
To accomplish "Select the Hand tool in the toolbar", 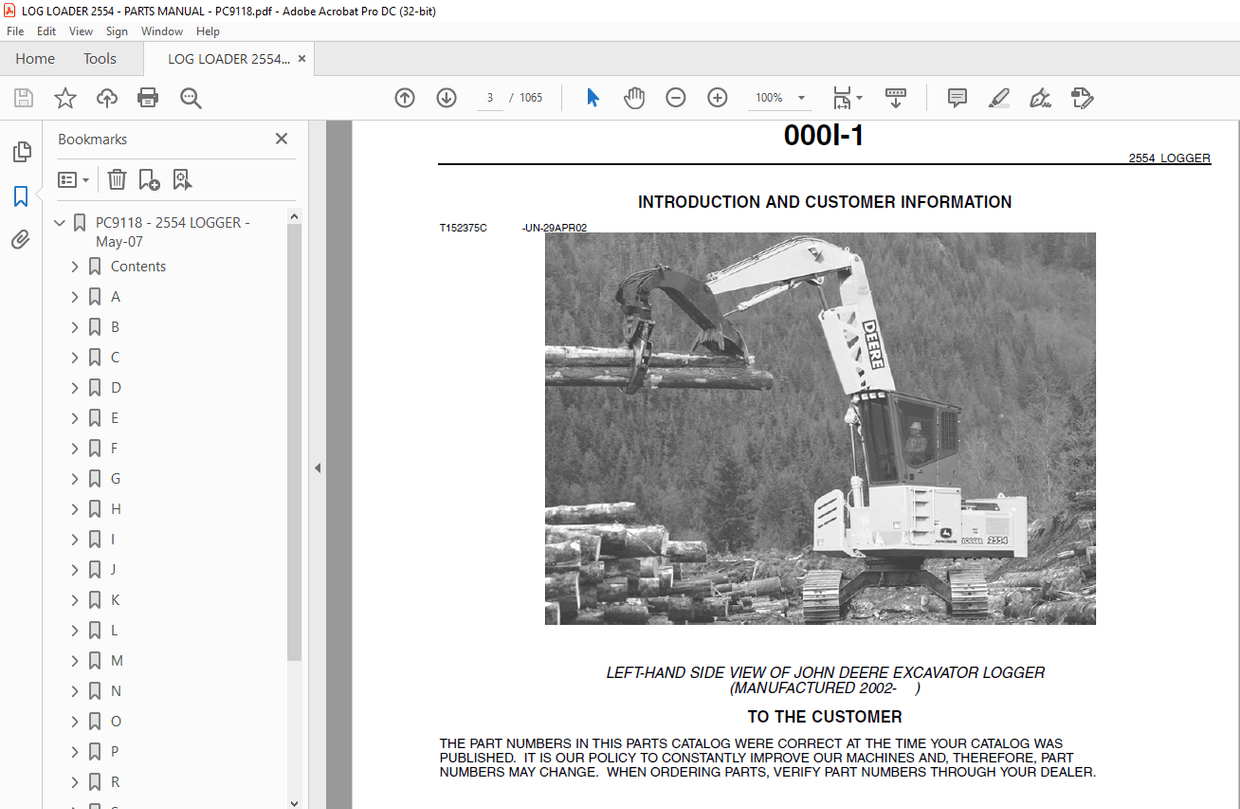I will (635, 97).
